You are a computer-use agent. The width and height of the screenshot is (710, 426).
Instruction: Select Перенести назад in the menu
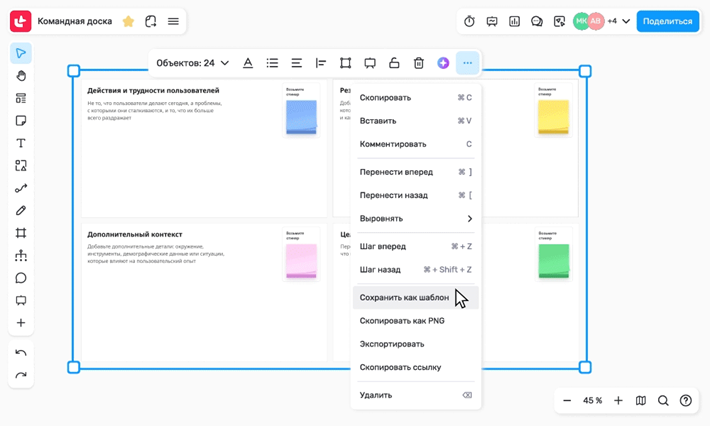coord(416,195)
